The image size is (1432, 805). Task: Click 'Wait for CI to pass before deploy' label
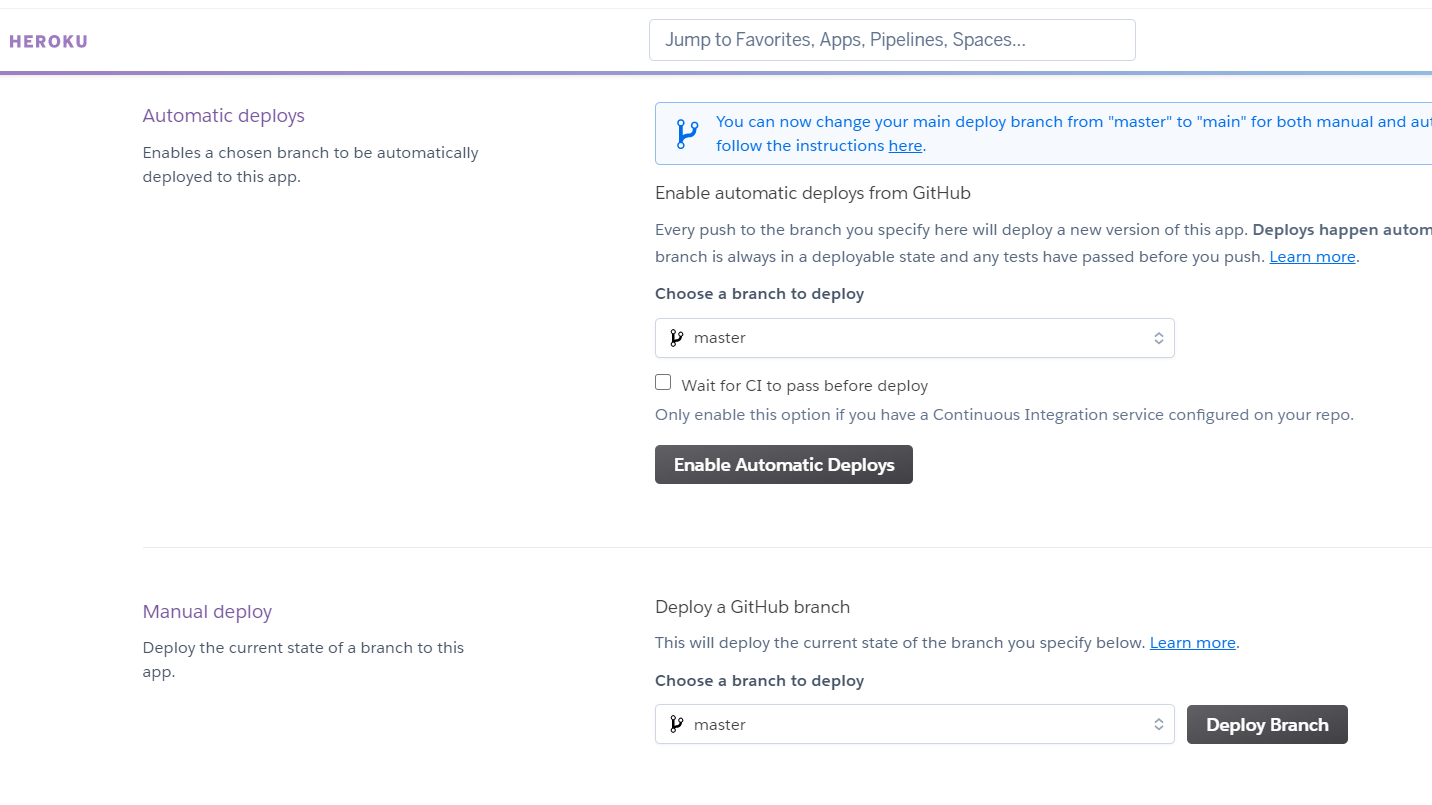tap(805, 386)
